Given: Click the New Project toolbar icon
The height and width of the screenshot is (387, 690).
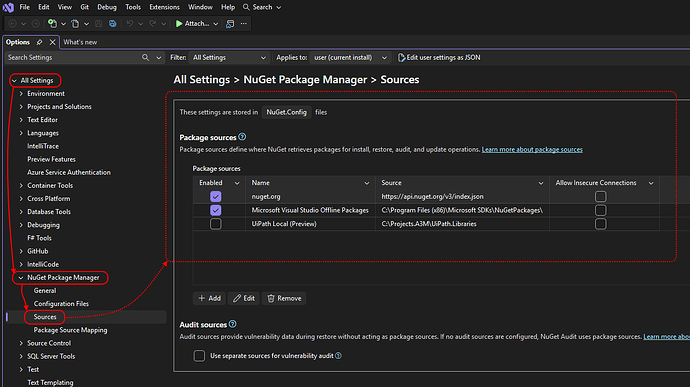Looking at the screenshot, I should pos(52,24).
